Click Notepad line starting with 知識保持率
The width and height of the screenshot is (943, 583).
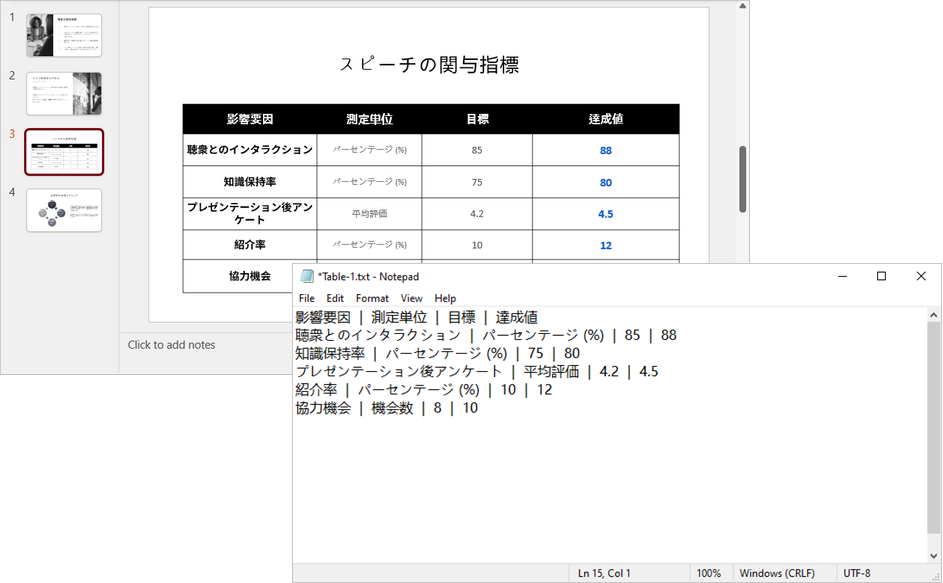(437, 353)
